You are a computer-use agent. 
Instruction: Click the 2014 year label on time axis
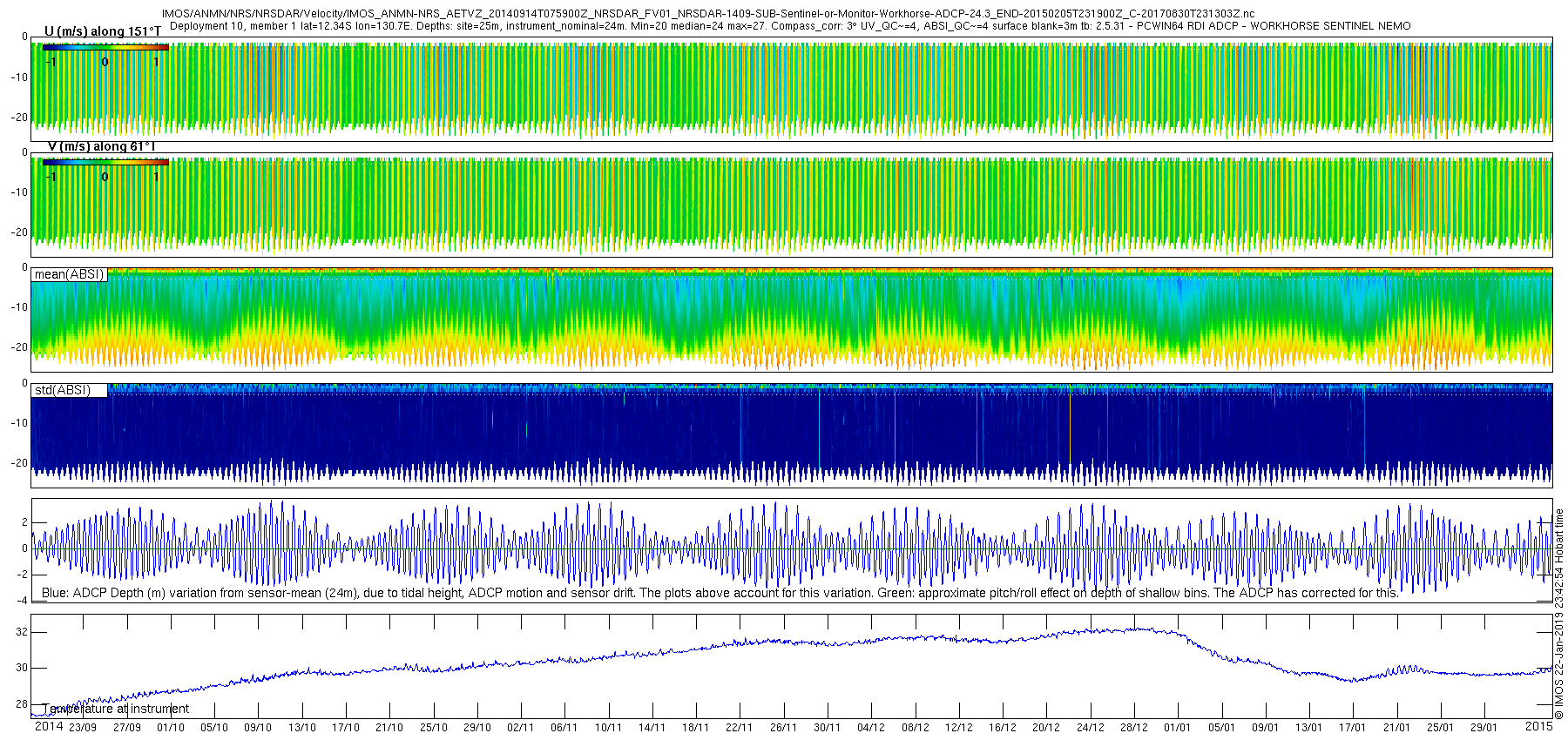click(x=49, y=726)
